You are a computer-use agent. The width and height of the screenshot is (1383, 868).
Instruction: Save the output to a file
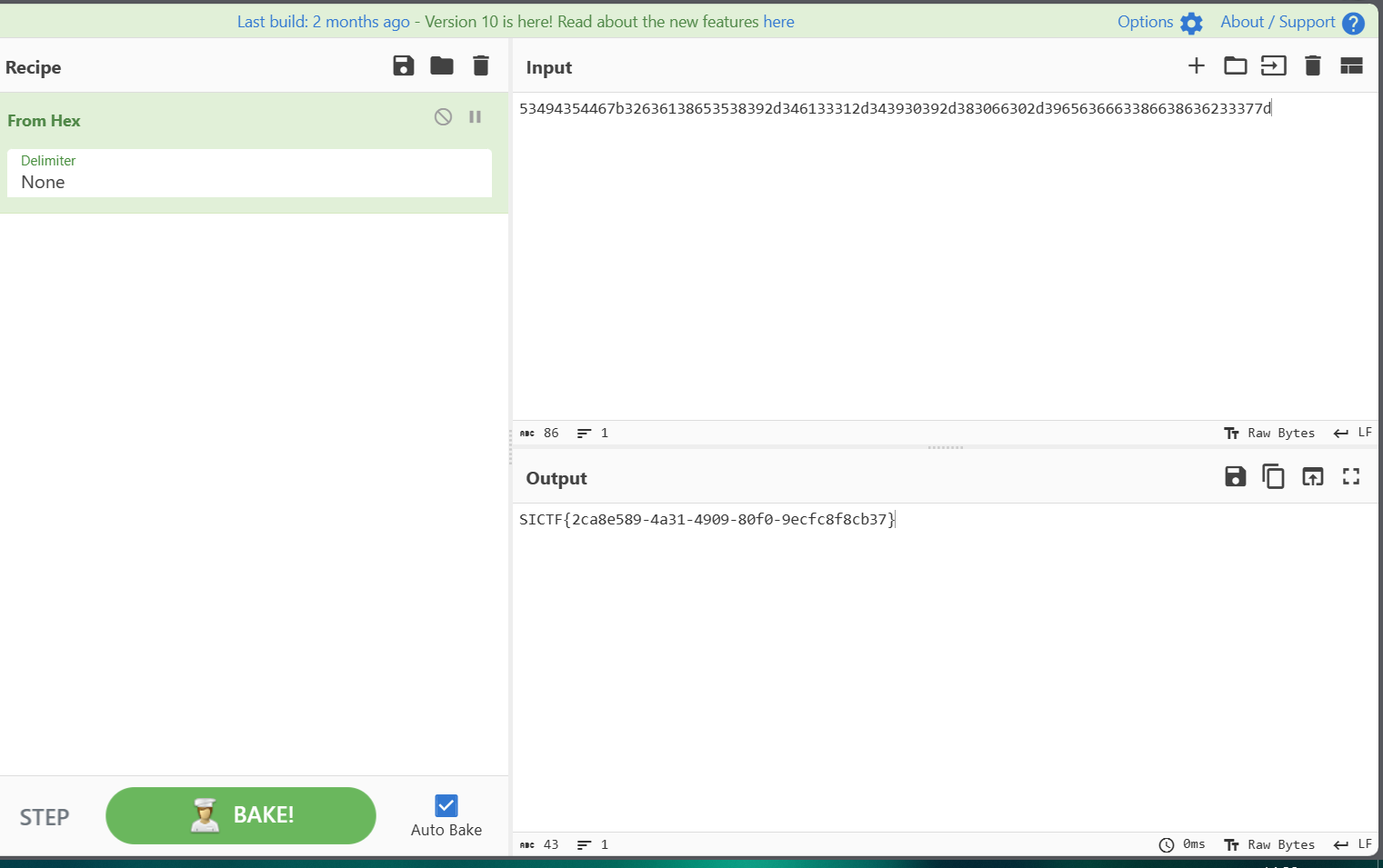tap(1235, 476)
